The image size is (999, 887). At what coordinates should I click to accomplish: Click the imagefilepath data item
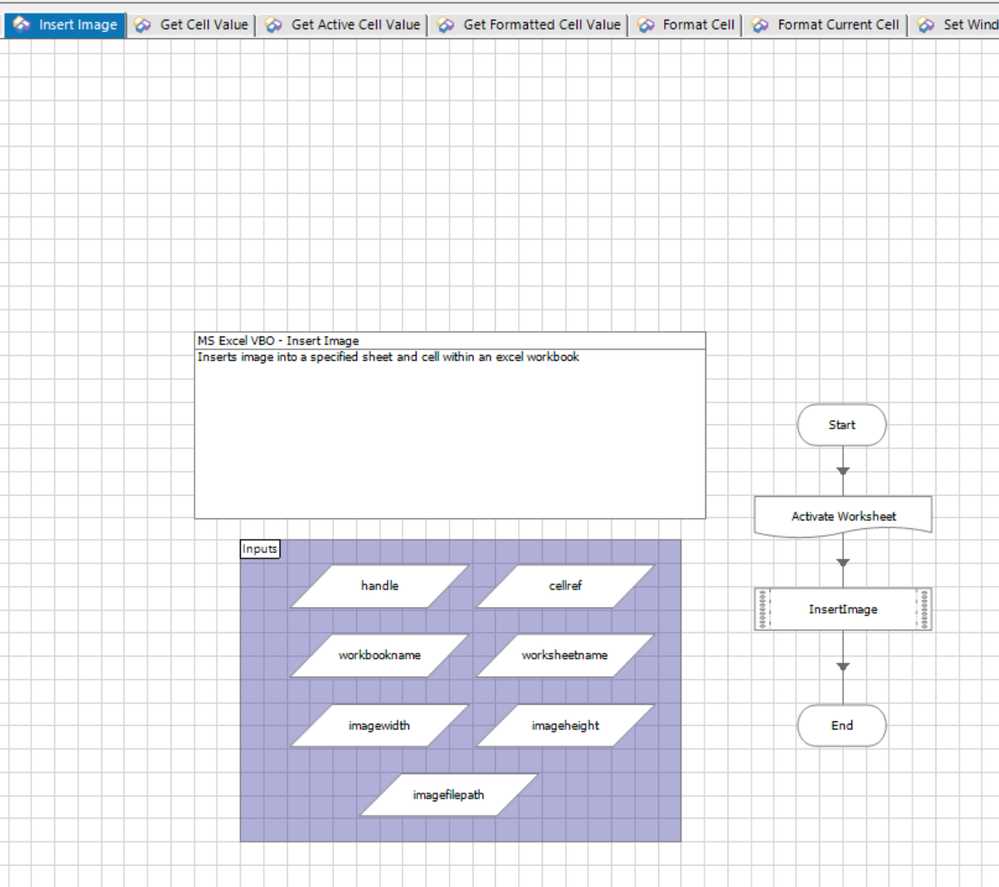tap(449, 795)
